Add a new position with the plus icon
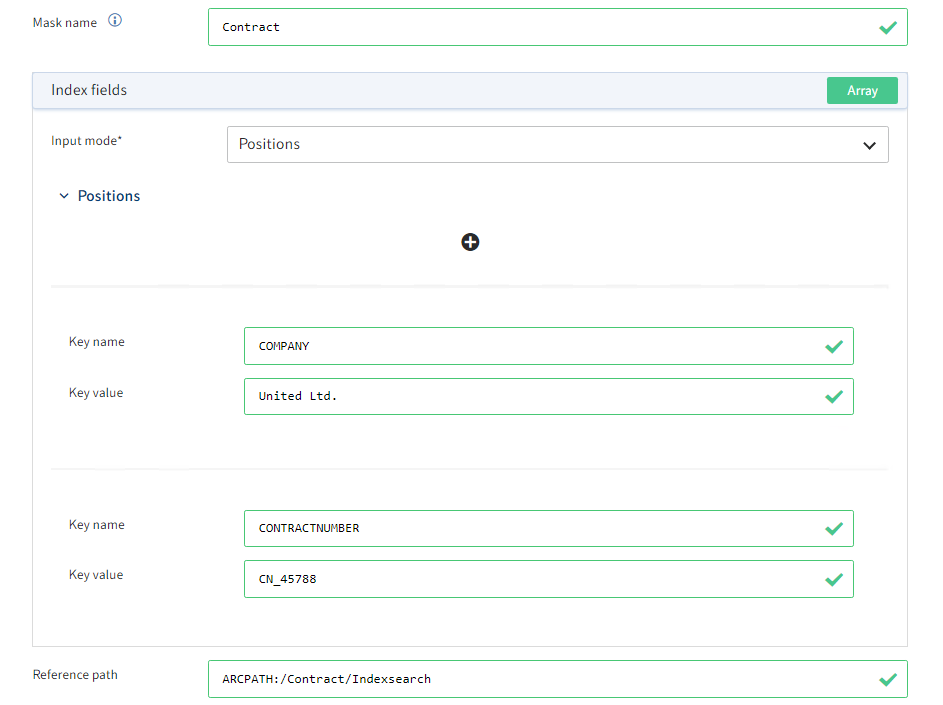 point(470,242)
